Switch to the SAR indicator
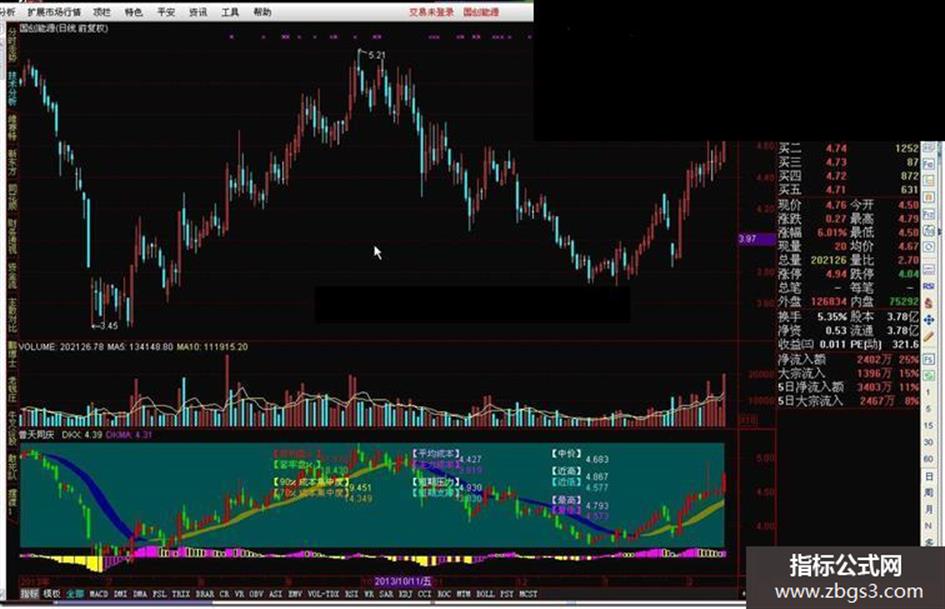945x609 pixels. tap(386, 594)
